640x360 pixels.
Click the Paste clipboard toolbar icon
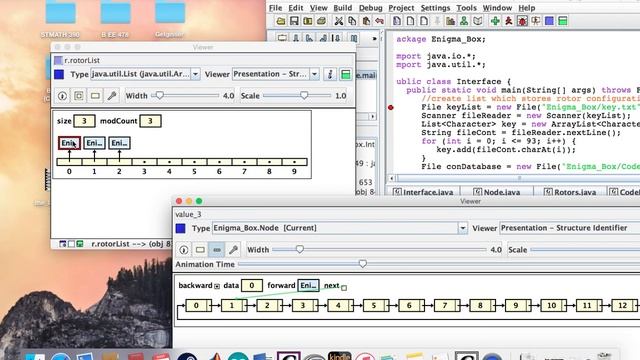tap(366, 21)
